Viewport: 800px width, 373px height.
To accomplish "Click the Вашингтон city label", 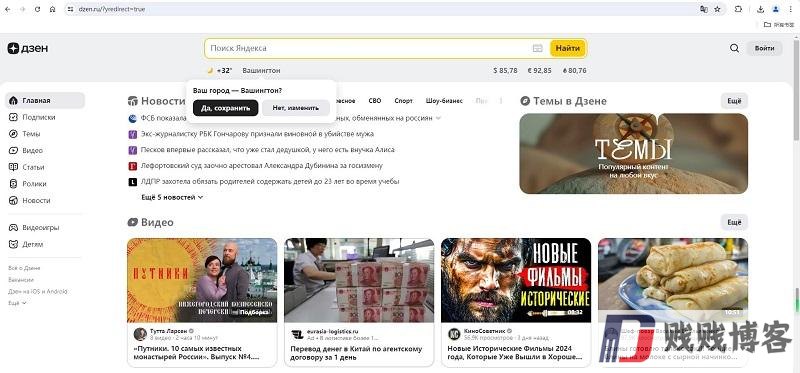I will tap(261, 70).
